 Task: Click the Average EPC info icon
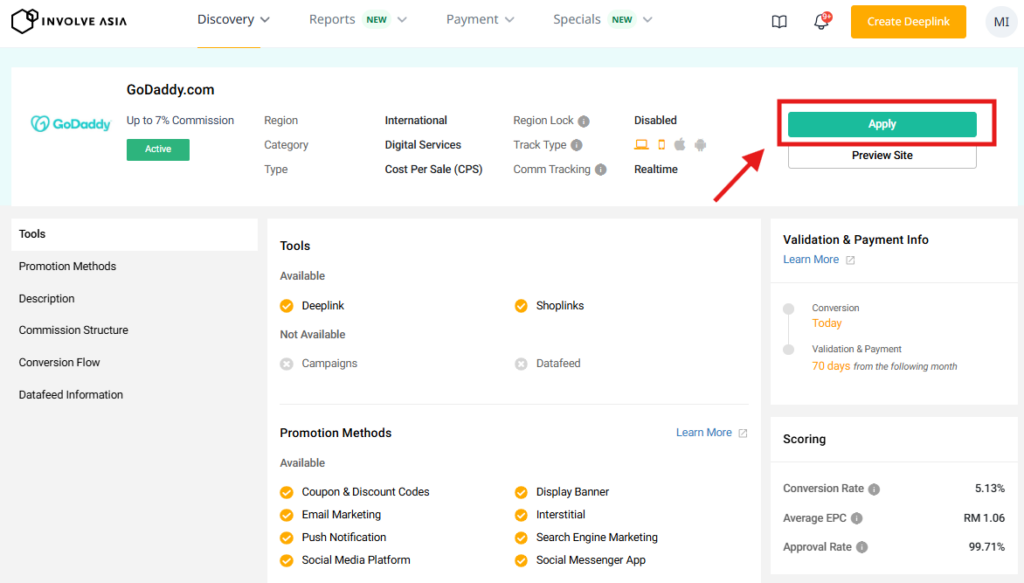tap(857, 518)
